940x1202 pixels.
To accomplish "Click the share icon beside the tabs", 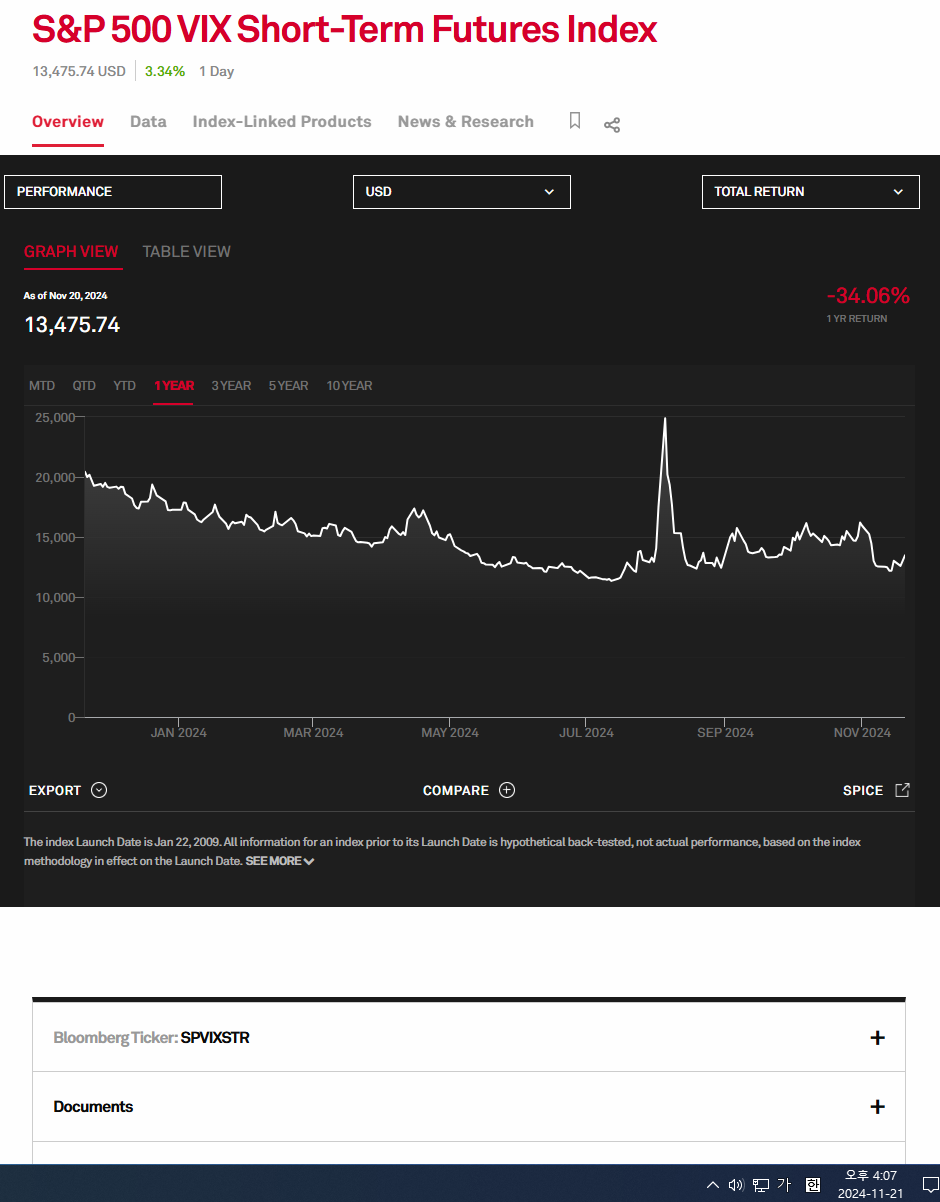I will point(612,125).
